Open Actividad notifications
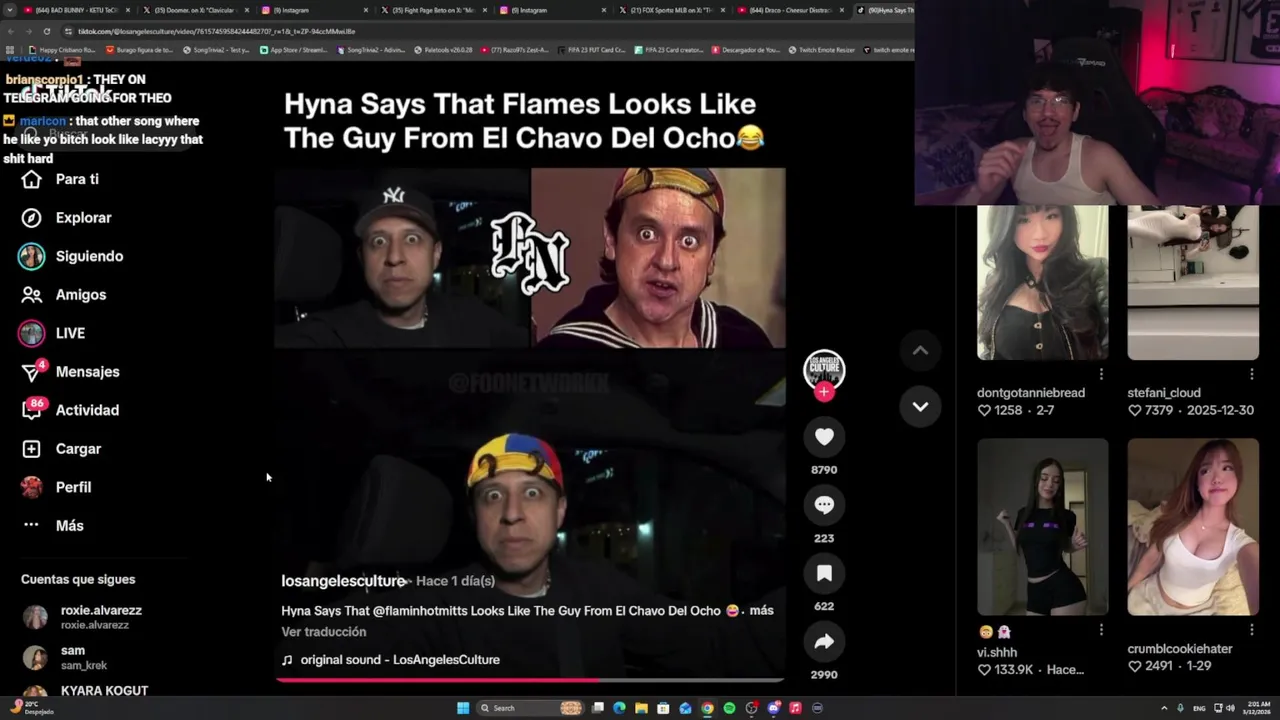Image resolution: width=1280 pixels, height=720 pixels. tap(70, 410)
